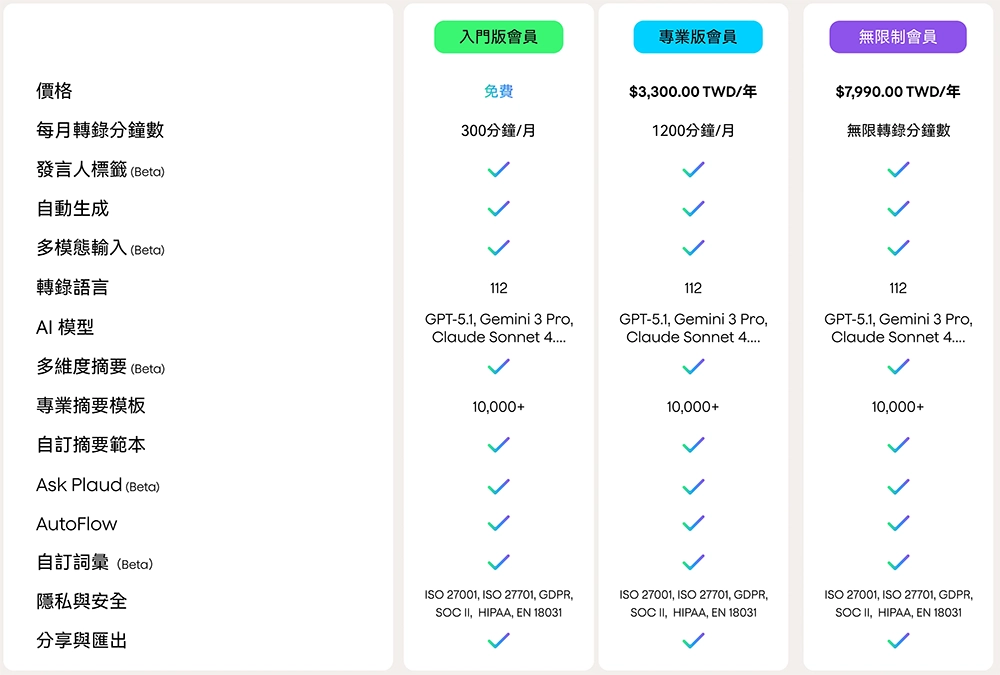Click the $7,990.00 TWD/年 price
The width and height of the screenshot is (1000, 675).
pyautogui.click(x=898, y=92)
